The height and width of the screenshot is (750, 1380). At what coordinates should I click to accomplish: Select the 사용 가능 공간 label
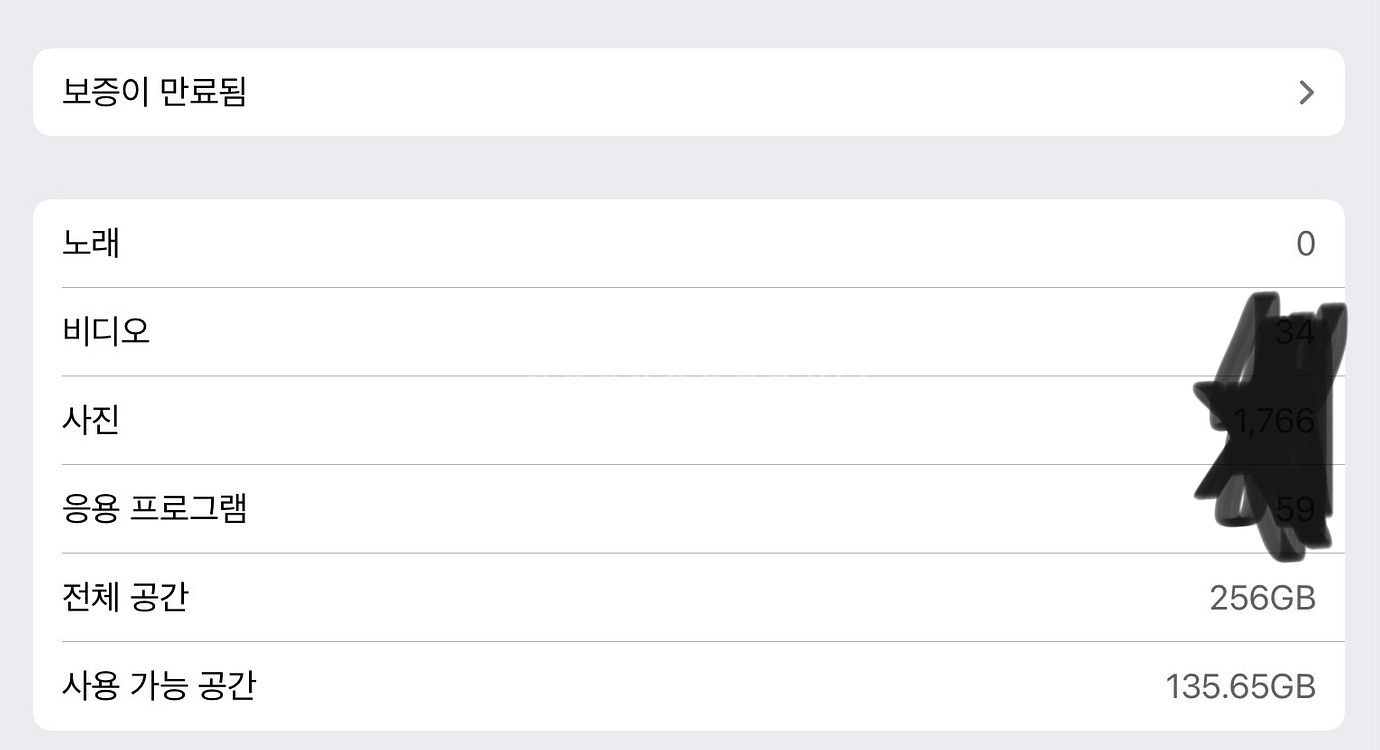(x=158, y=686)
